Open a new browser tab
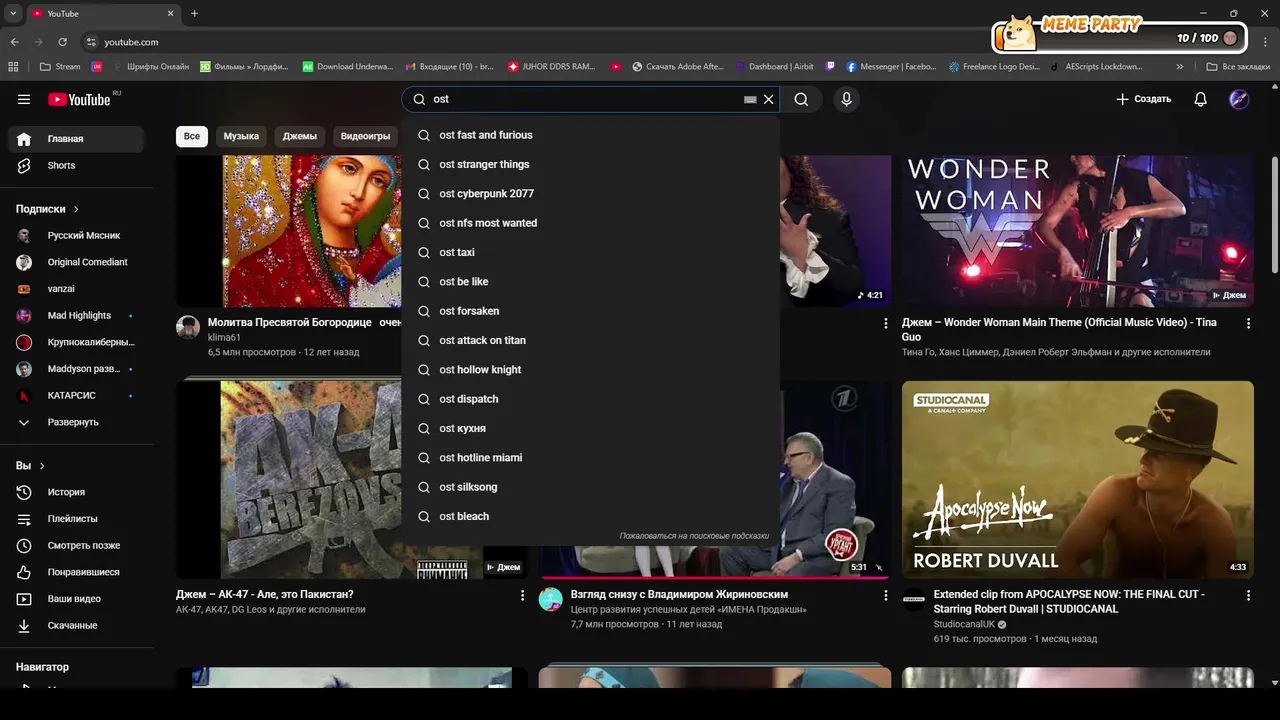Image resolution: width=1280 pixels, height=720 pixels. [194, 13]
